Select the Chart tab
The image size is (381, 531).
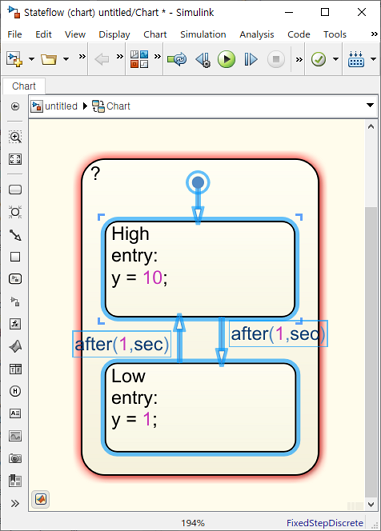(24, 86)
